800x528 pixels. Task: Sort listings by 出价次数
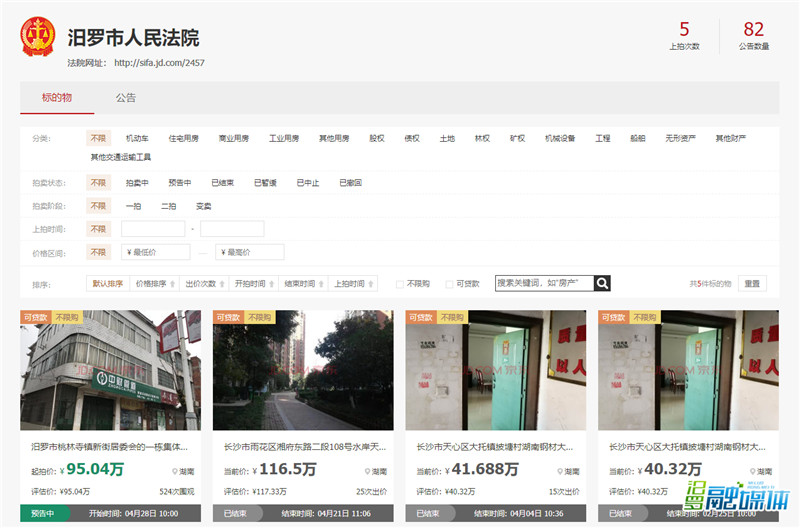pos(204,284)
